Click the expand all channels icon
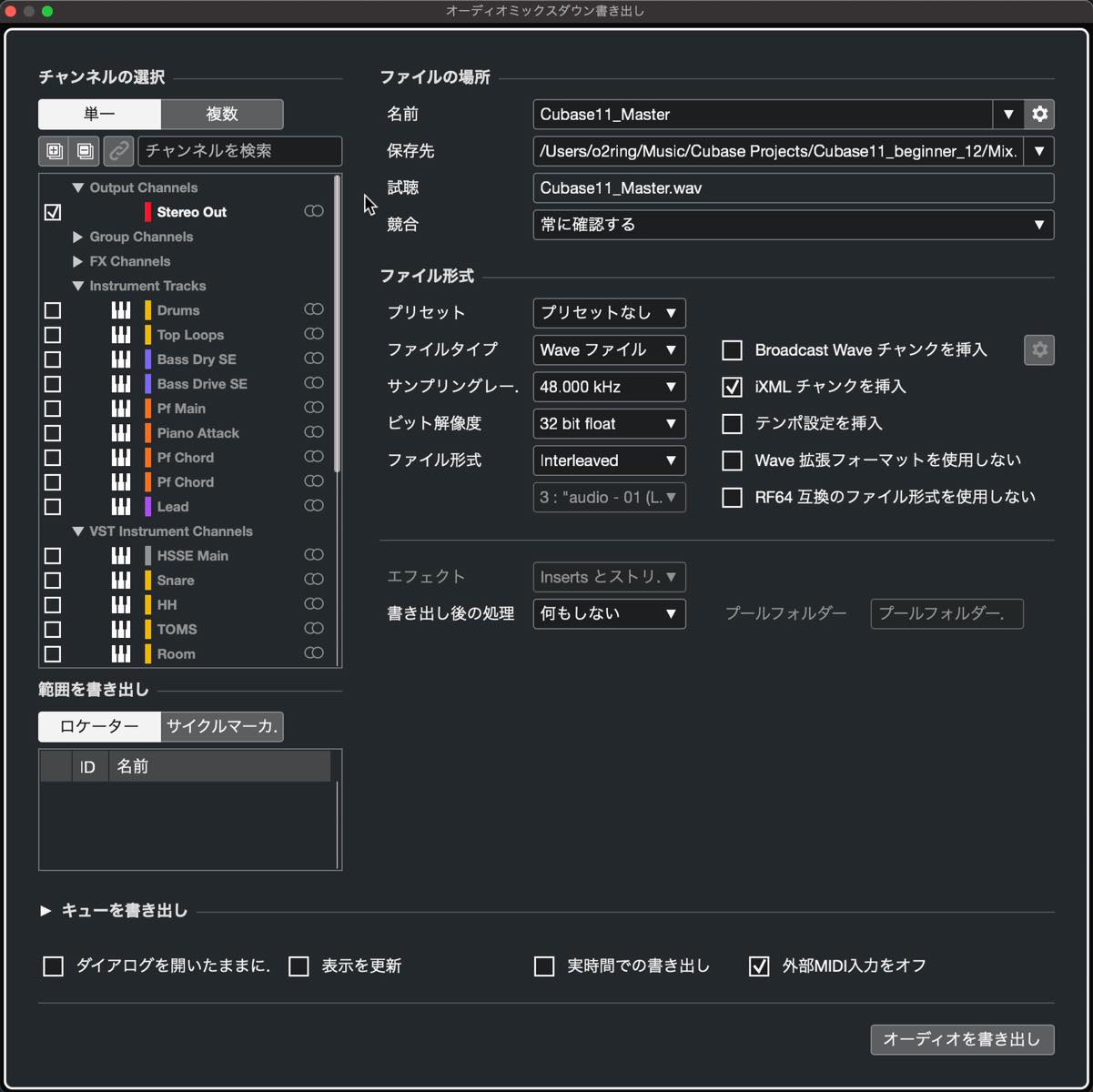The height and width of the screenshot is (1092, 1093). click(55, 151)
